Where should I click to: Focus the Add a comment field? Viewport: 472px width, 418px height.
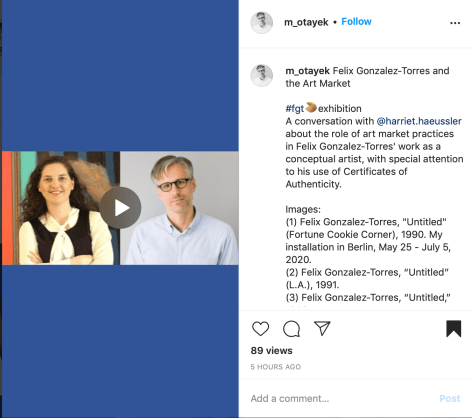click(x=340, y=399)
